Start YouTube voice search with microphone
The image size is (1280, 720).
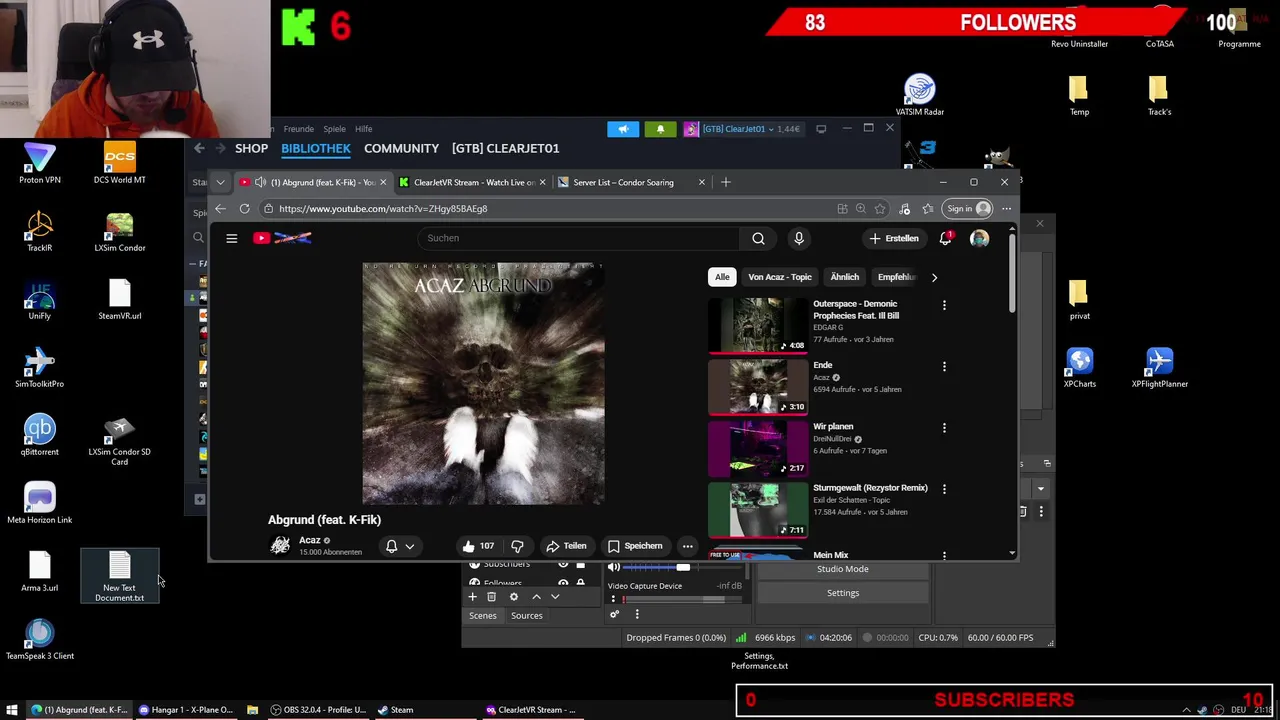pyautogui.click(x=798, y=238)
